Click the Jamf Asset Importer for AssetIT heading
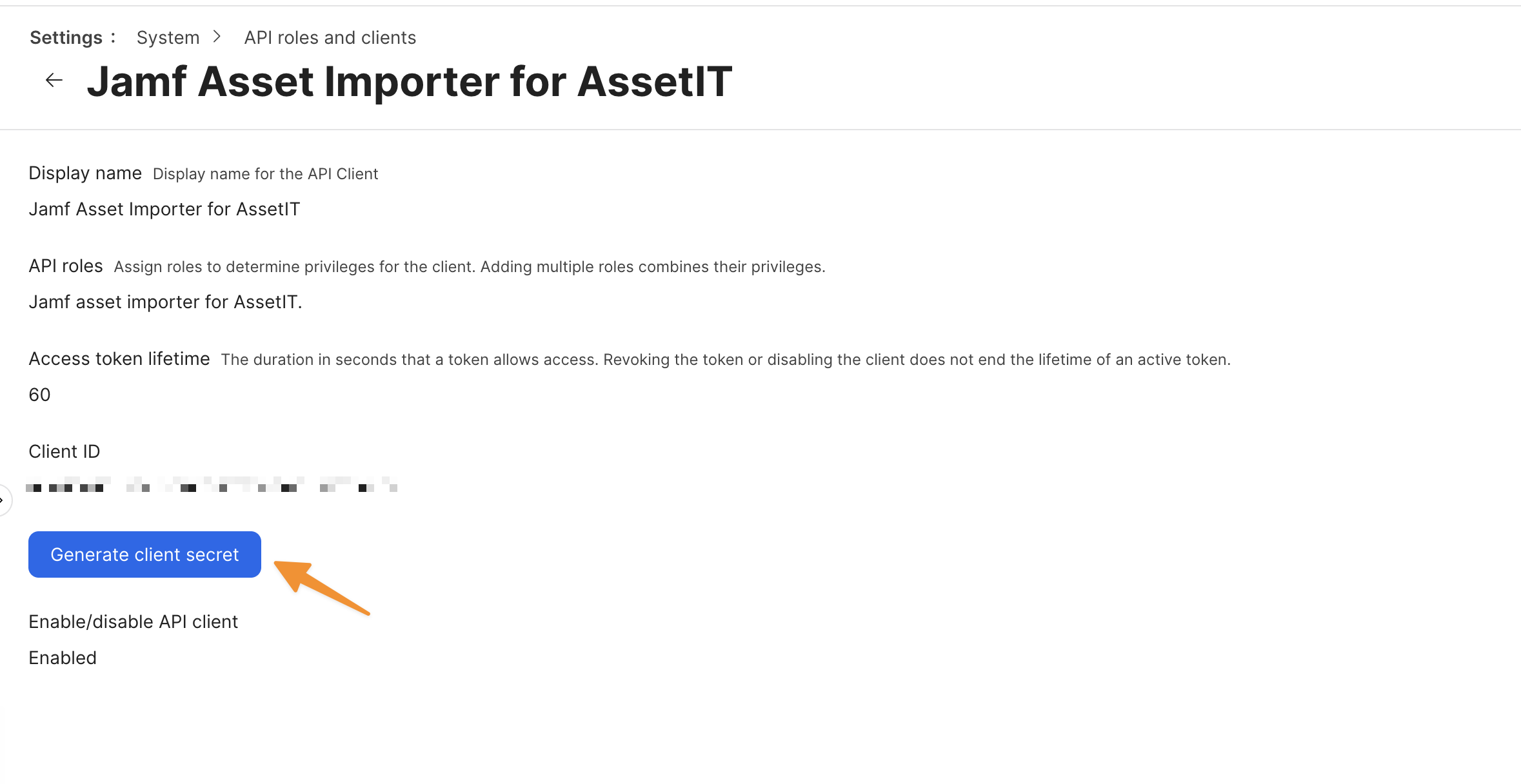Image resolution: width=1521 pixels, height=784 pixels. click(x=410, y=82)
